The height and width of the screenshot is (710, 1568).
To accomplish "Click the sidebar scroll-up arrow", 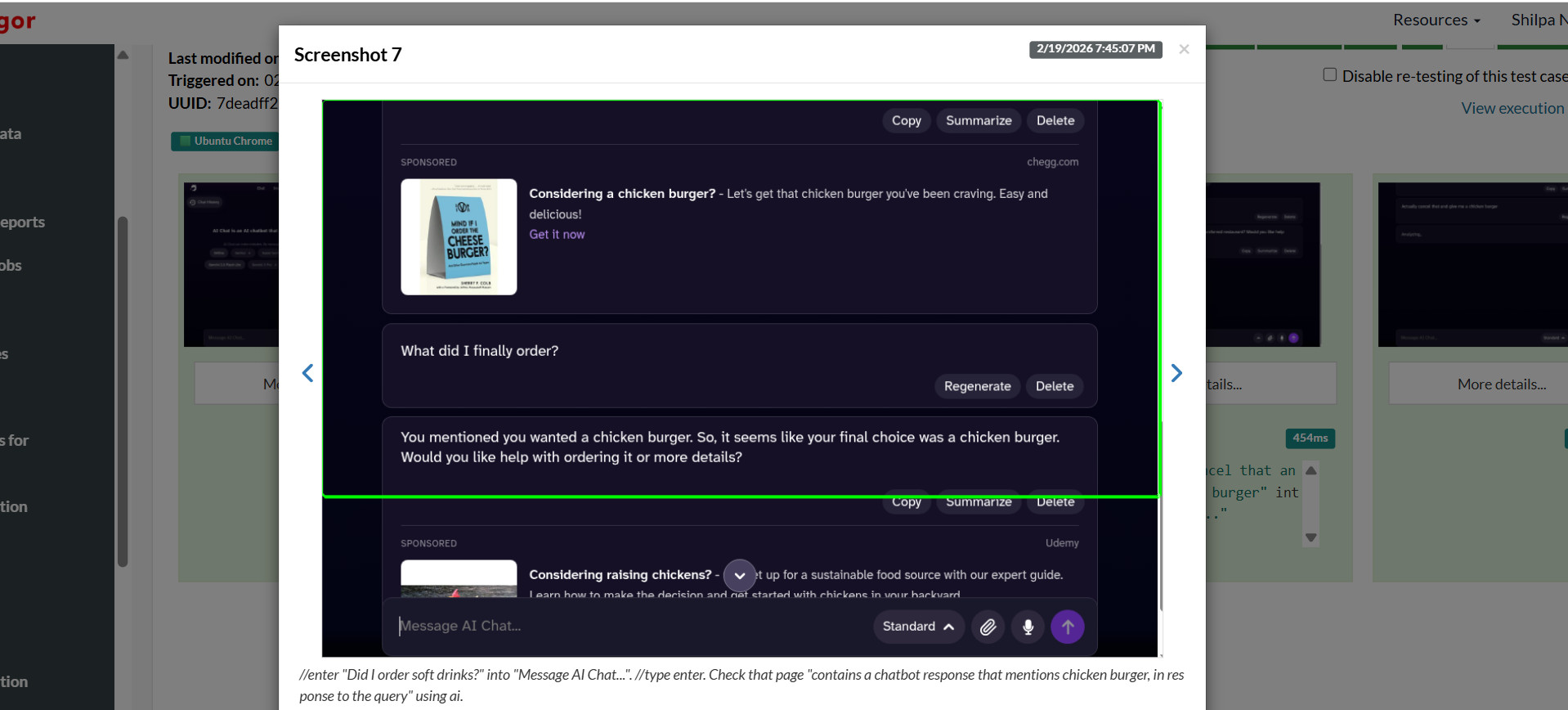I will coord(123,56).
